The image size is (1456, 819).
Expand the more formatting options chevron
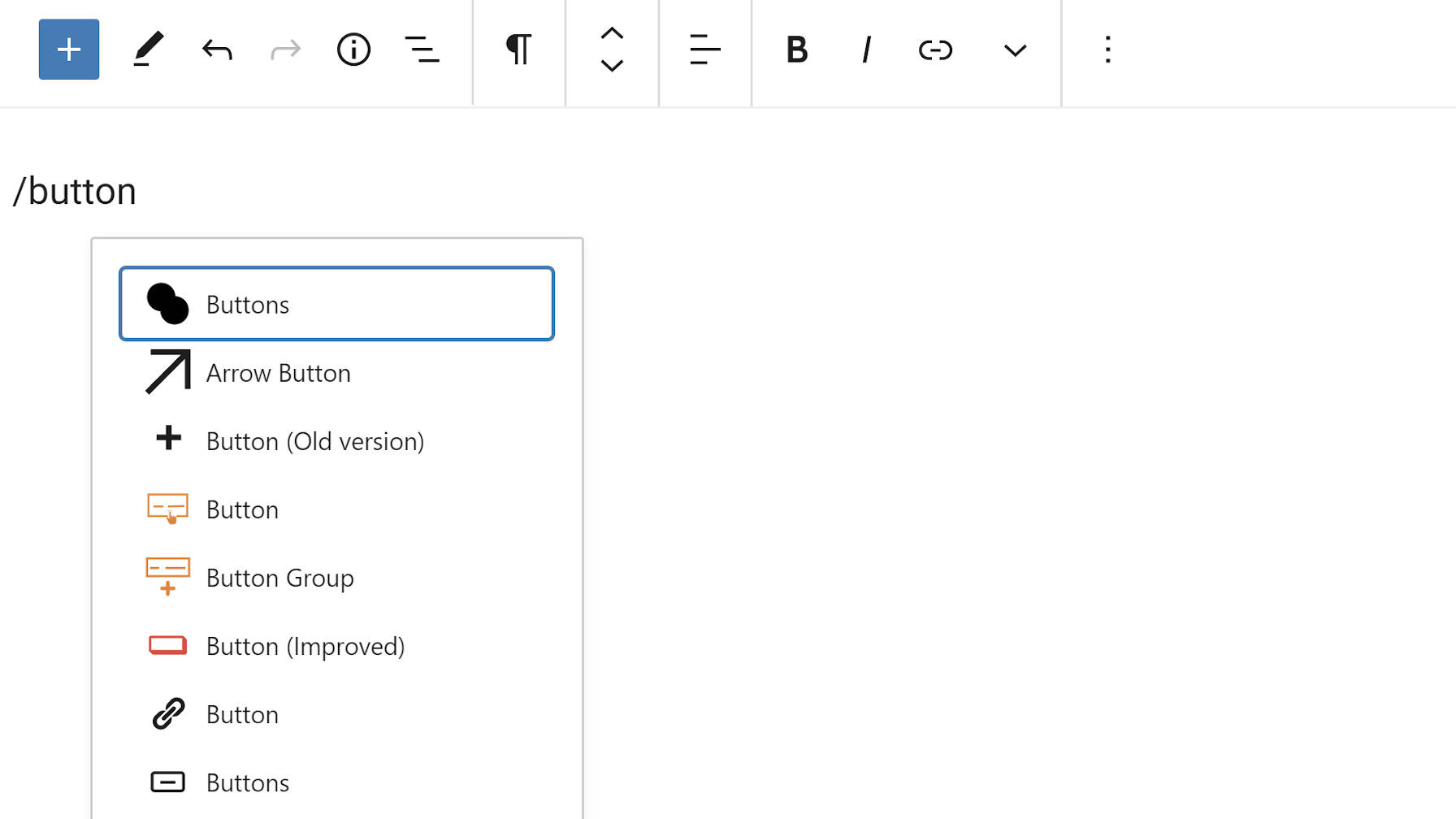pyautogui.click(x=1015, y=50)
